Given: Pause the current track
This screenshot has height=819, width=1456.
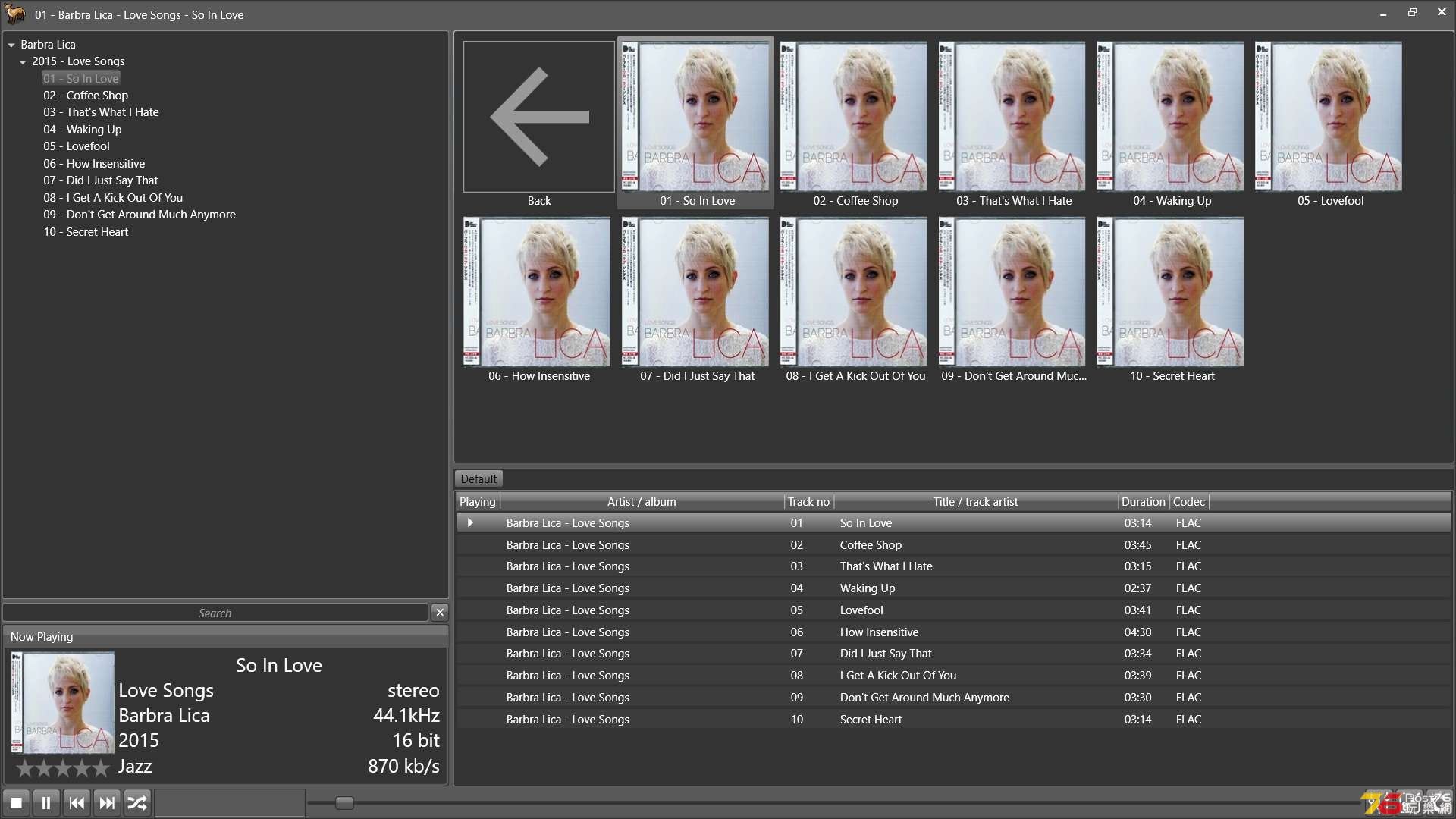Looking at the screenshot, I should (46, 802).
